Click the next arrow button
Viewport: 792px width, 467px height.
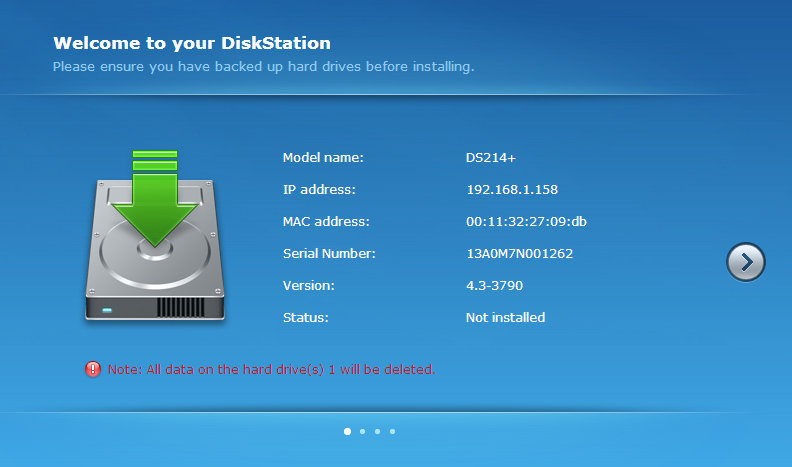coord(746,262)
